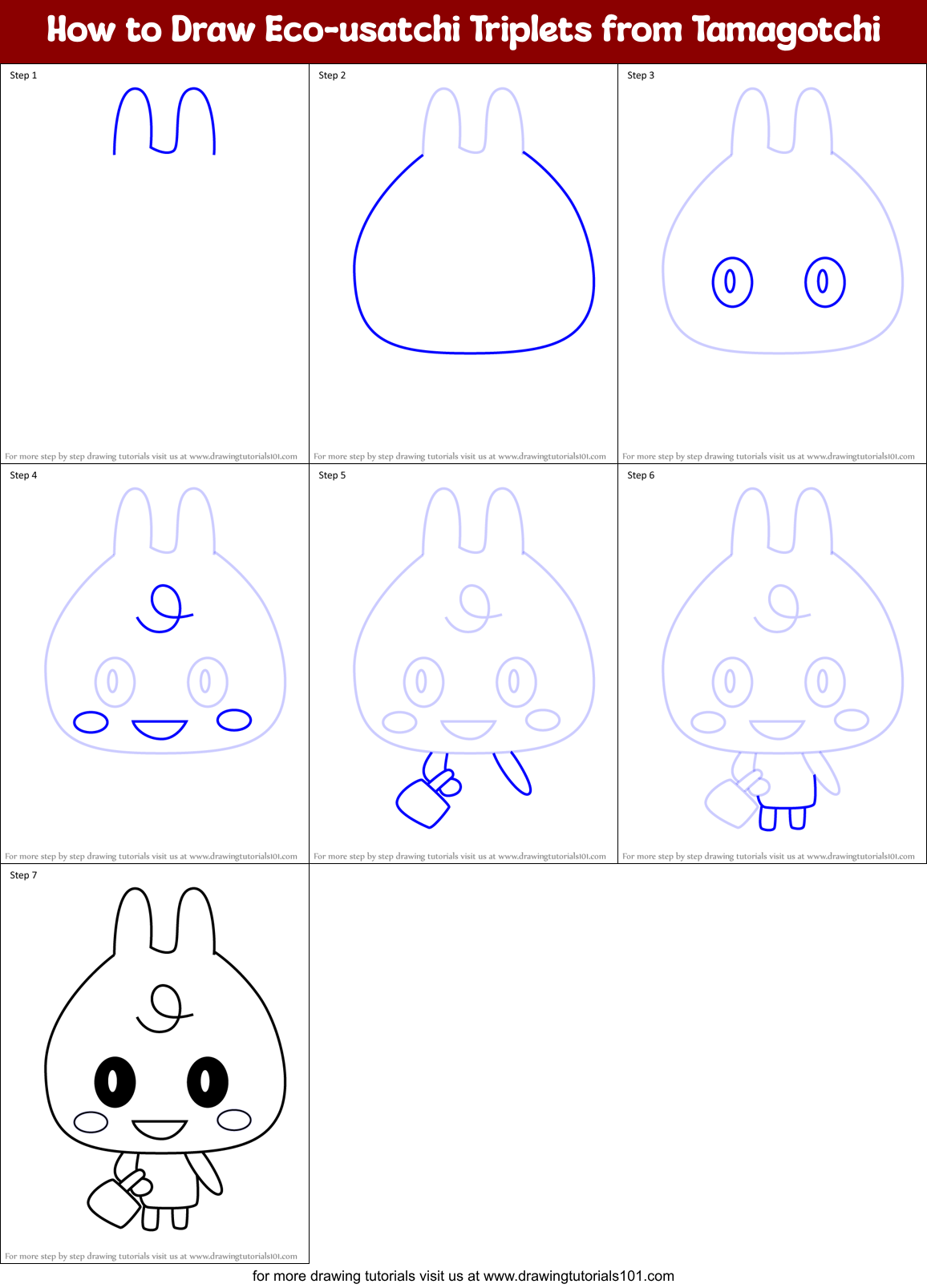This screenshot has width=927, height=1288.
Task: Click the Step 2 body outline drawing
Action: click(474, 252)
